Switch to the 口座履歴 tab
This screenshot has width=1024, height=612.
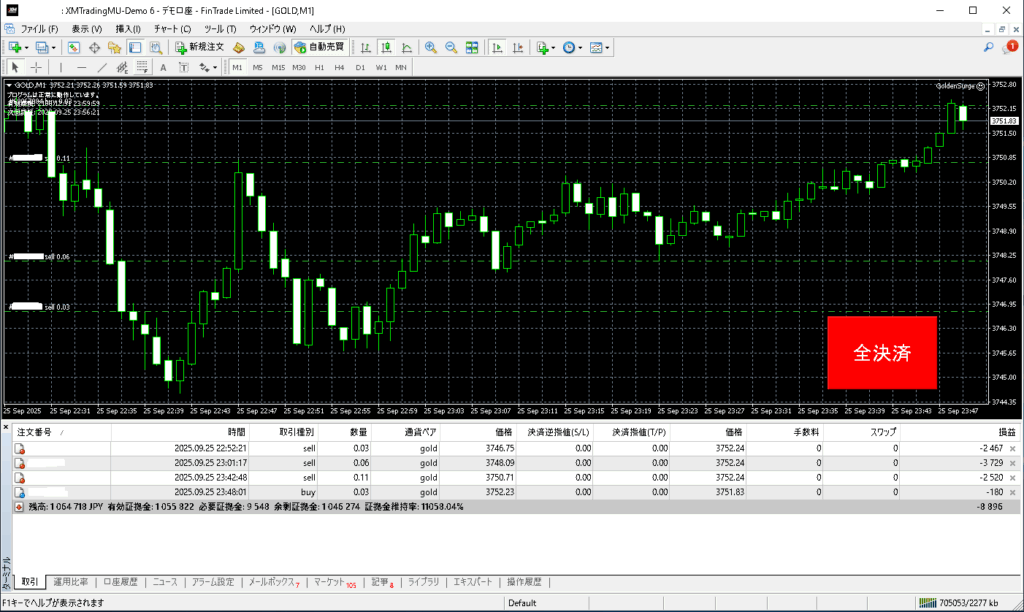coord(120,581)
